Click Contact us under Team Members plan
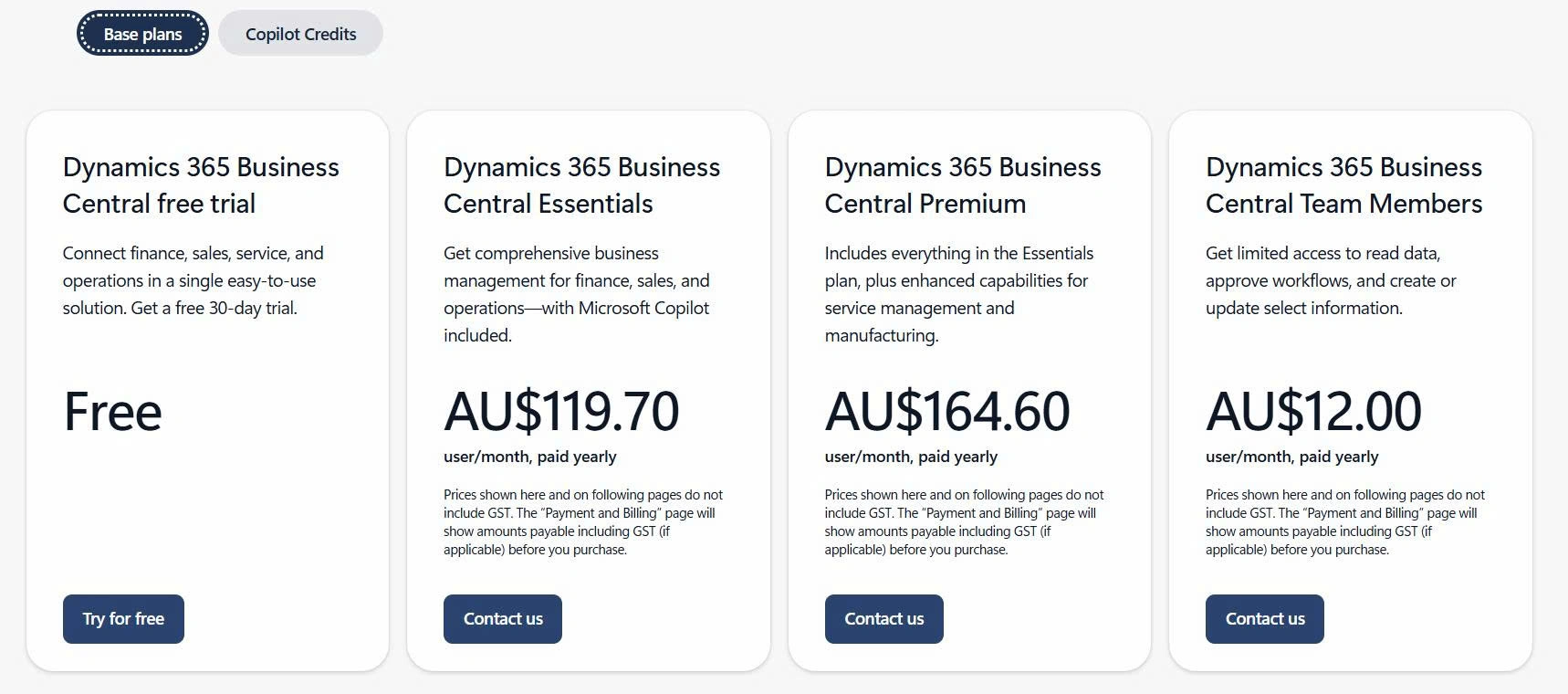 click(1264, 618)
